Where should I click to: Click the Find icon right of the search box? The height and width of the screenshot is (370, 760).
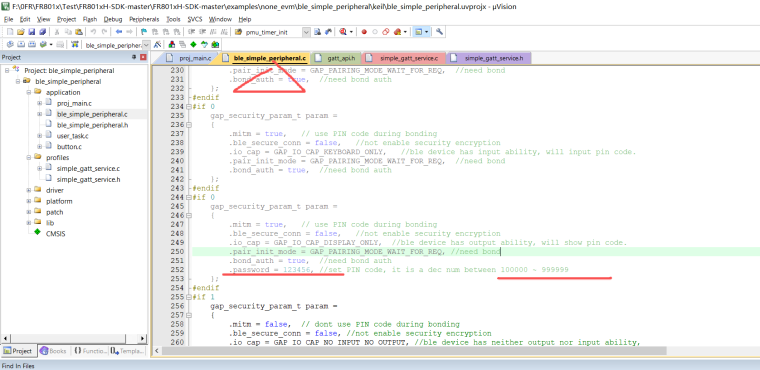pos(317,32)
